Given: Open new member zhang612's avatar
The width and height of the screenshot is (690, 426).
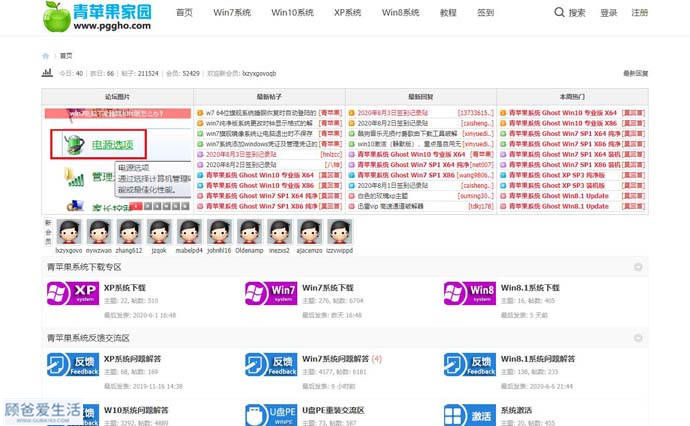Looking at the screenshot, I should (129, 232).
